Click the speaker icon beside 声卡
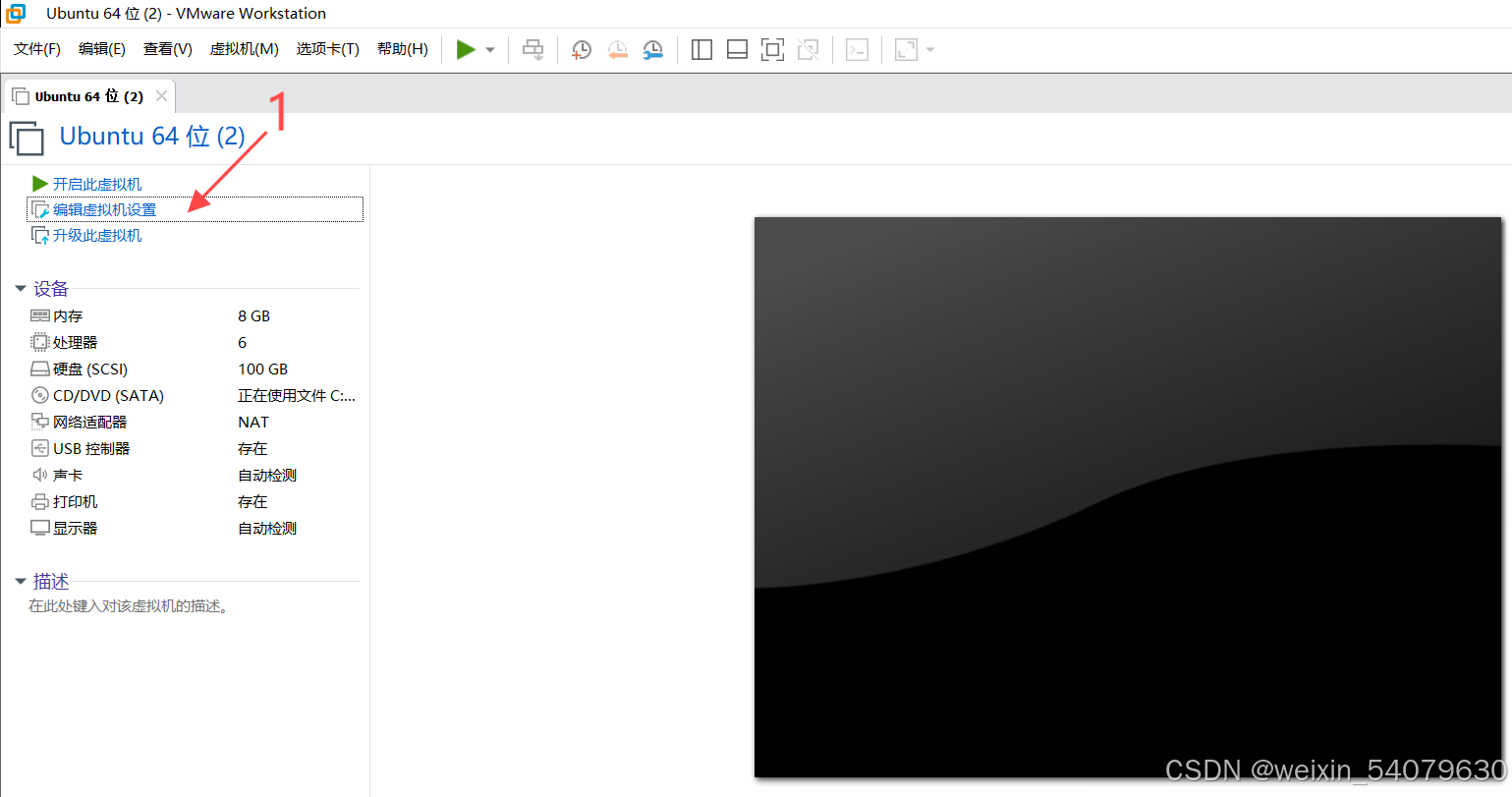 (x=40, y=475)
